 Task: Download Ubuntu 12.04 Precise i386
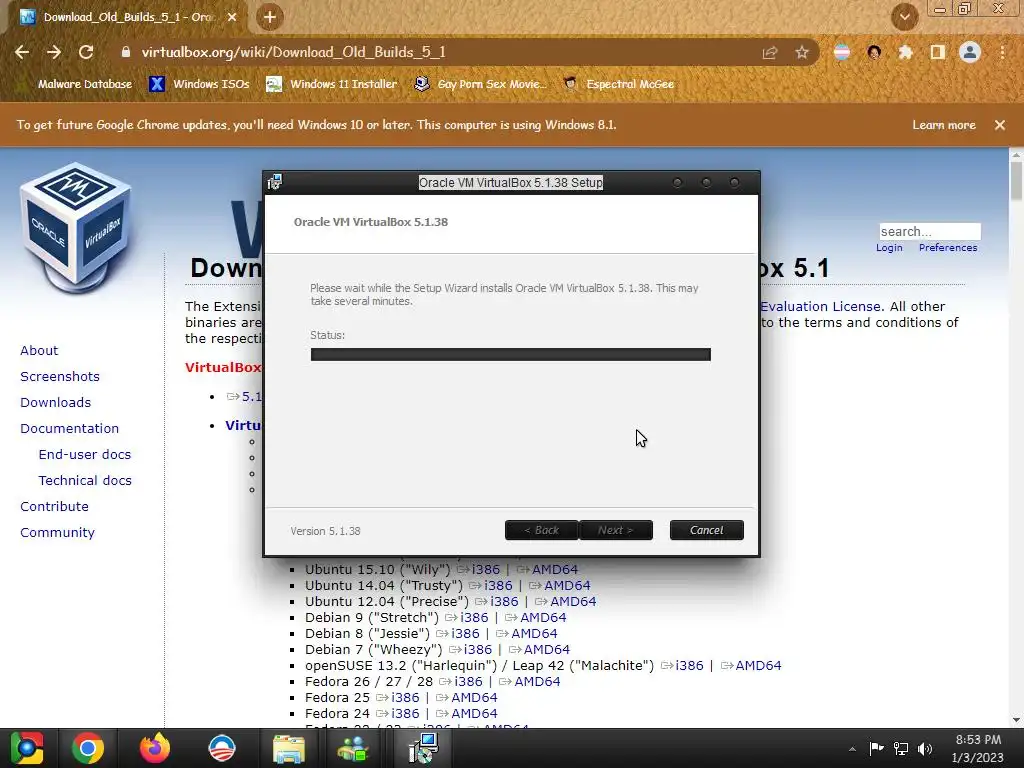(504, 601)
